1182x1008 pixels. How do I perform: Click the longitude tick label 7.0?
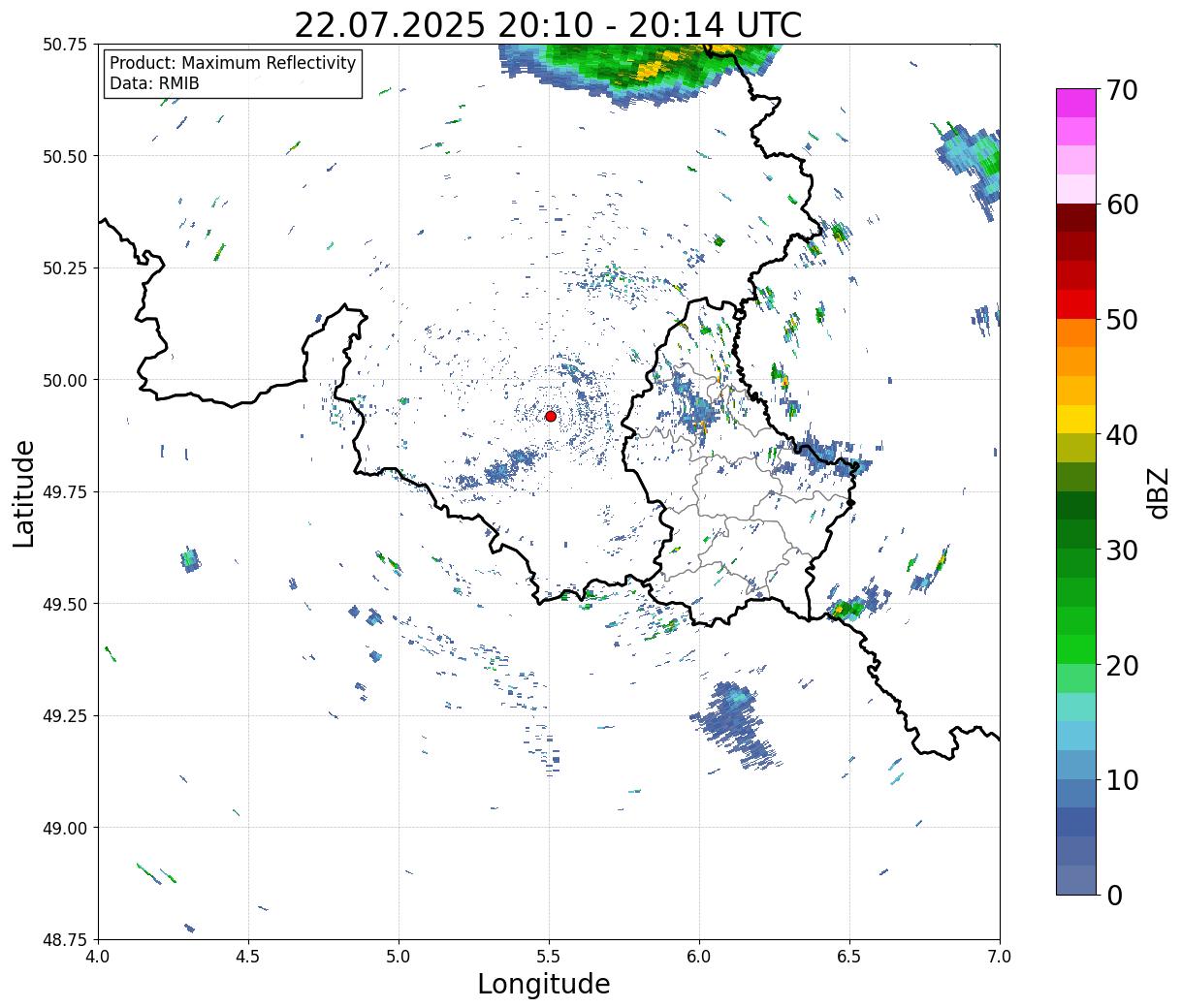coord(1000,956)
